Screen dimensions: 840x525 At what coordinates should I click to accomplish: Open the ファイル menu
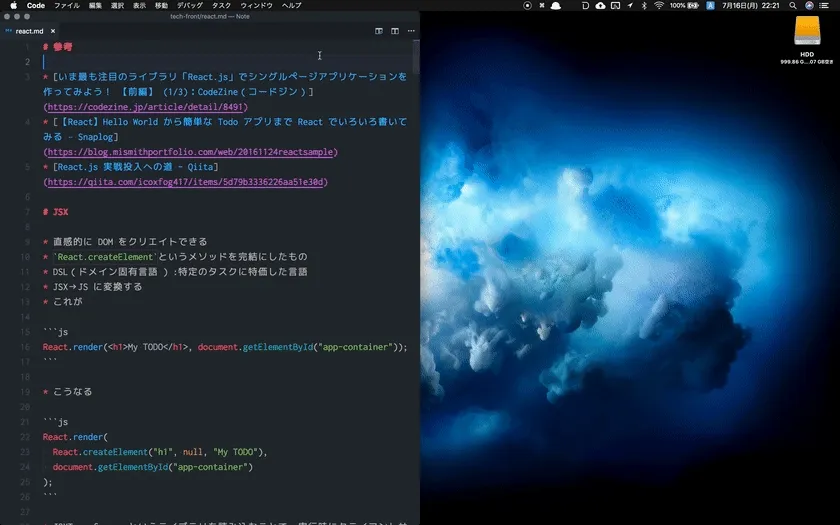(x=67, y=5)
